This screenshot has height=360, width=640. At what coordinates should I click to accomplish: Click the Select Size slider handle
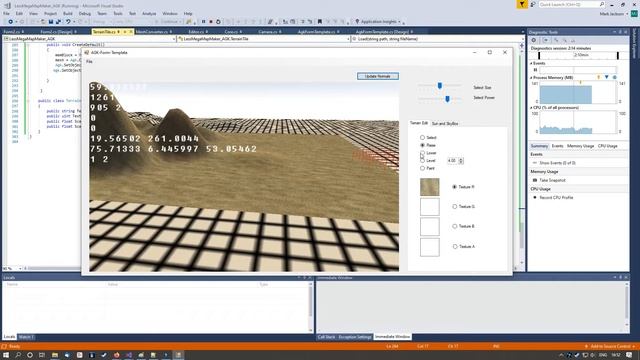click(x=440, y=86)
